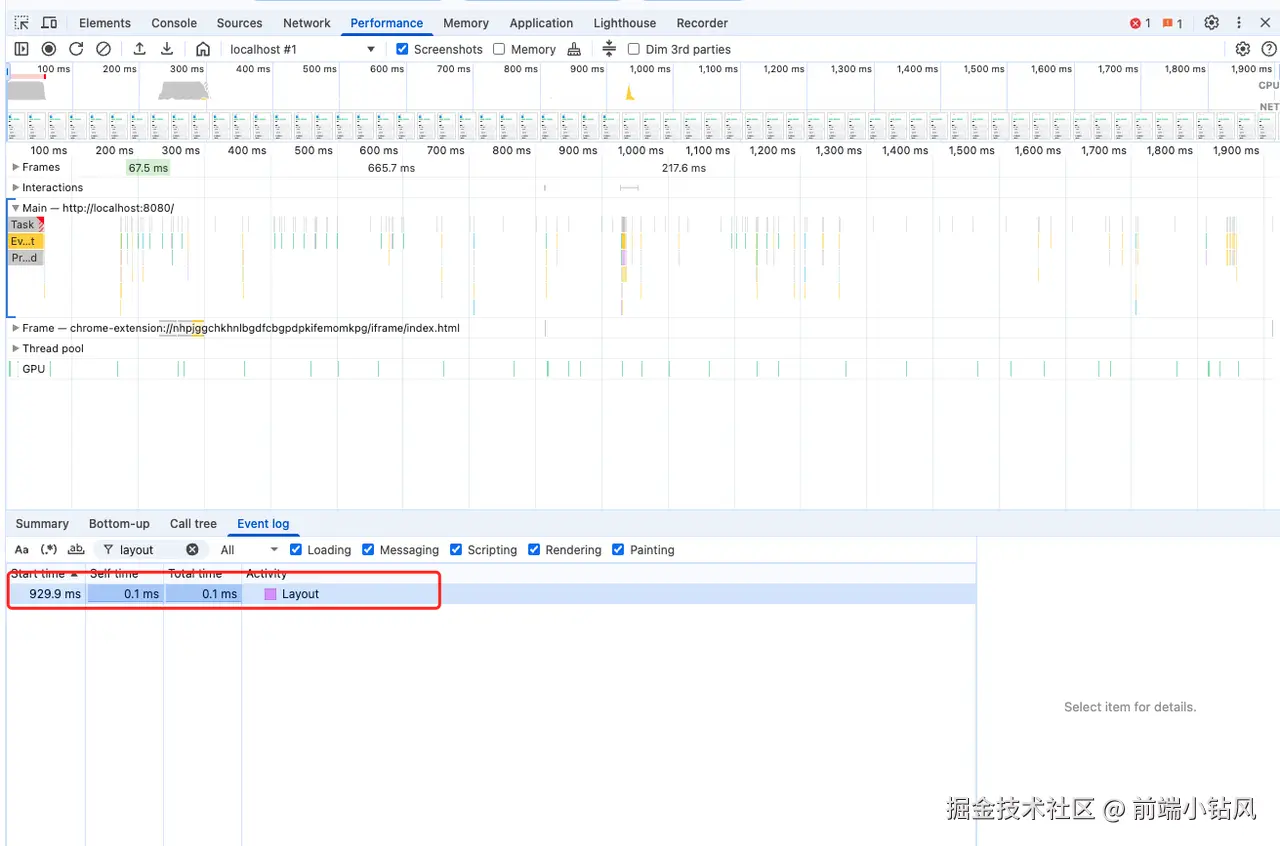Open the DevTools three-dot menu

tap(1239, 23)
